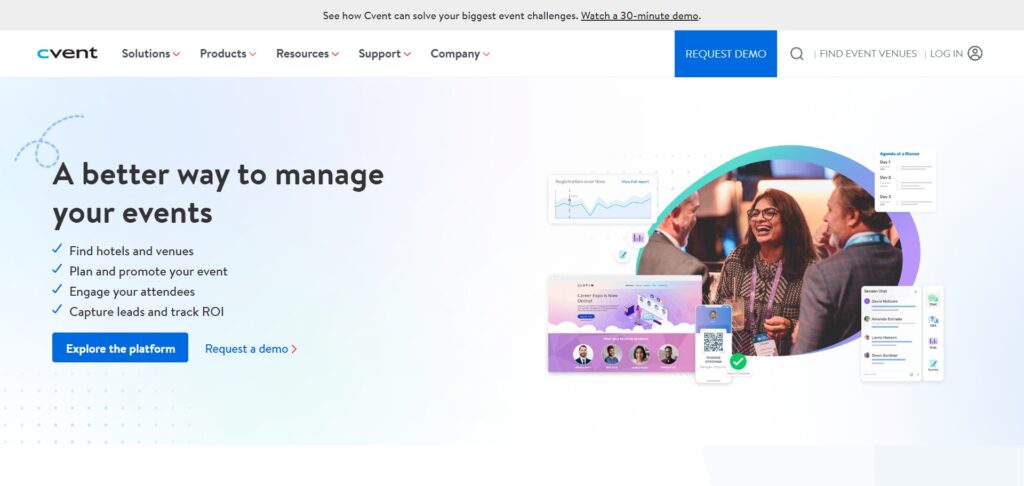Expand the Solutions dropdown menu
The height and width of the screenshot is (486, 1024).
[x=151, y=54]
